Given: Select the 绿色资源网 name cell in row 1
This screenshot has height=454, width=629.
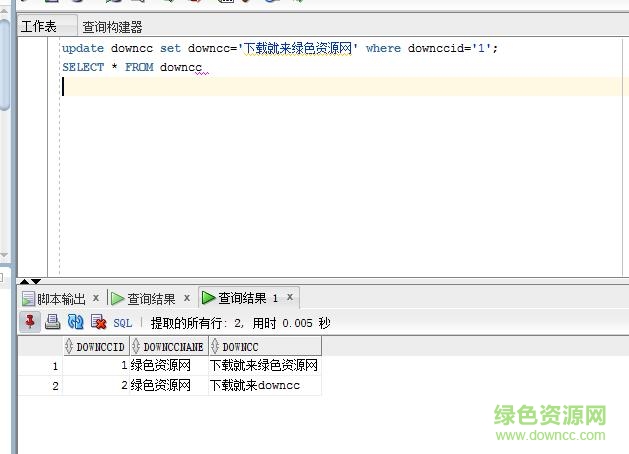Looking at the screenshot, I should click(x=169, y=365).
